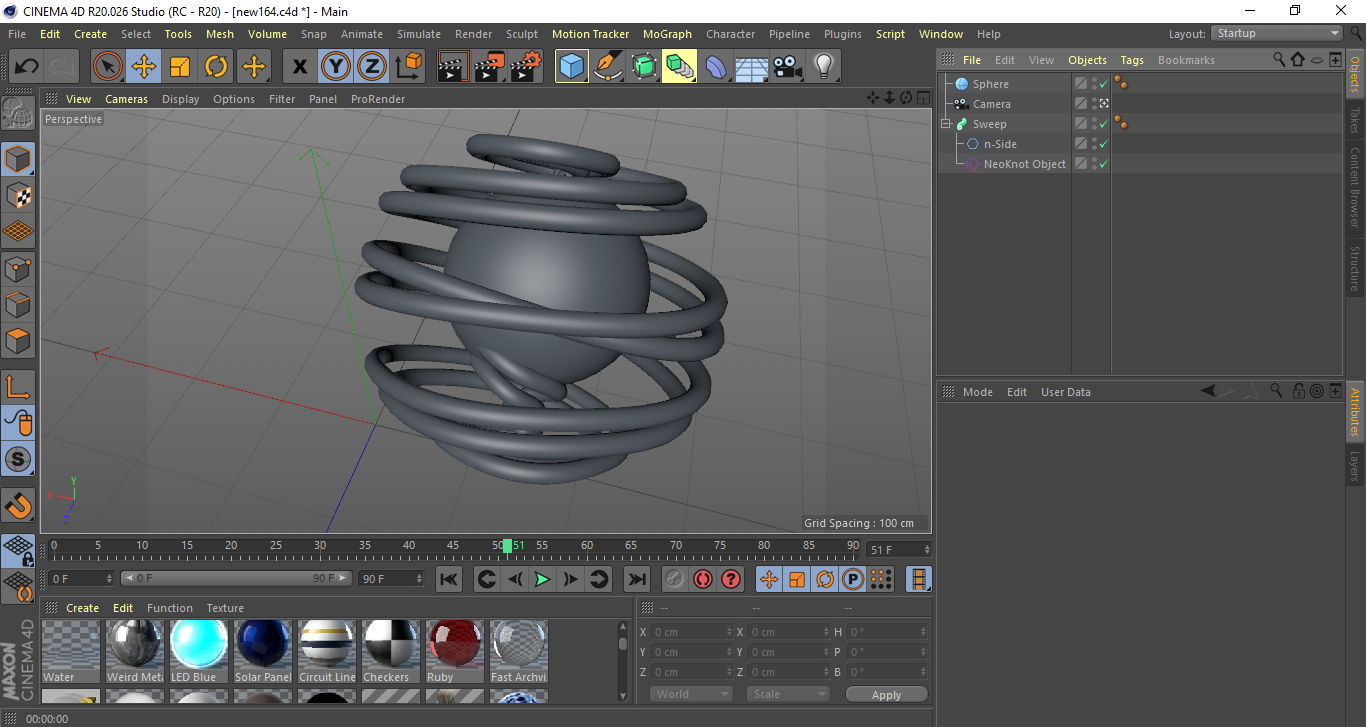Image resolution: width=1366 pixels, height=727 pixels.
Task: Click the Array modeling icon
Action: 680,67
